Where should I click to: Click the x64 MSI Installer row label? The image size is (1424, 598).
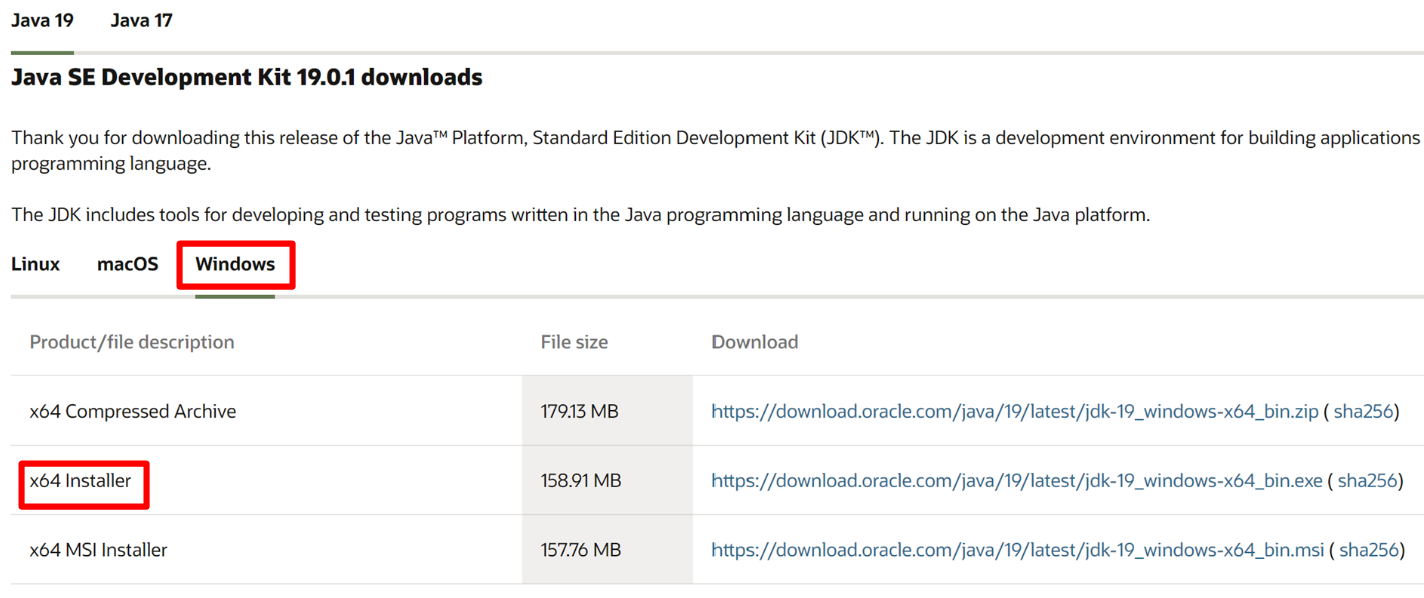99,550
